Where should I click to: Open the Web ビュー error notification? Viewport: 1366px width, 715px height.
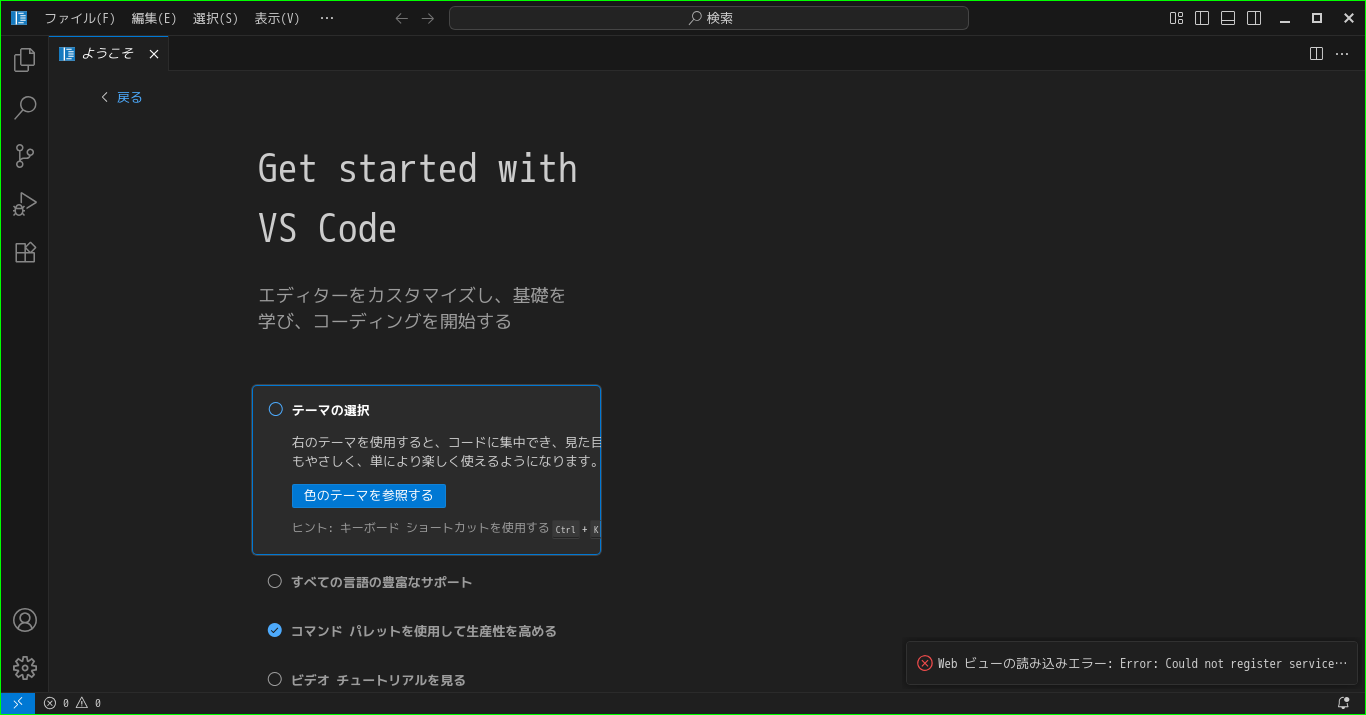(1132, 663)
